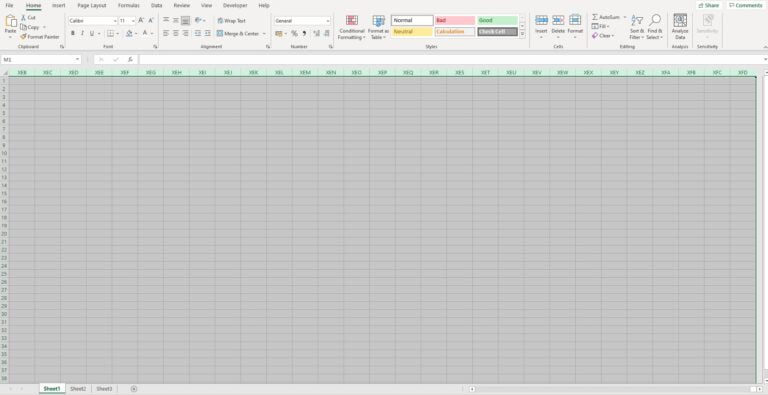
Task: Center text horizontally
Action: (x=176, y=33)
